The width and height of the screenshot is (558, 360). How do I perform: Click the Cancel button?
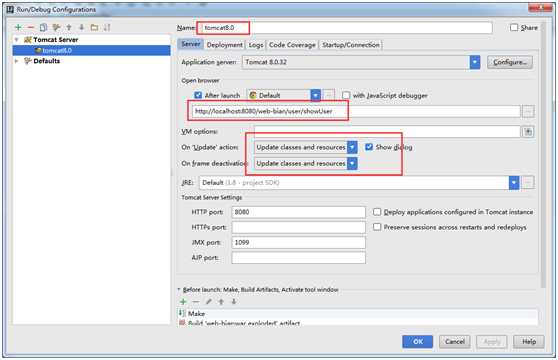(x=454, y=342)
